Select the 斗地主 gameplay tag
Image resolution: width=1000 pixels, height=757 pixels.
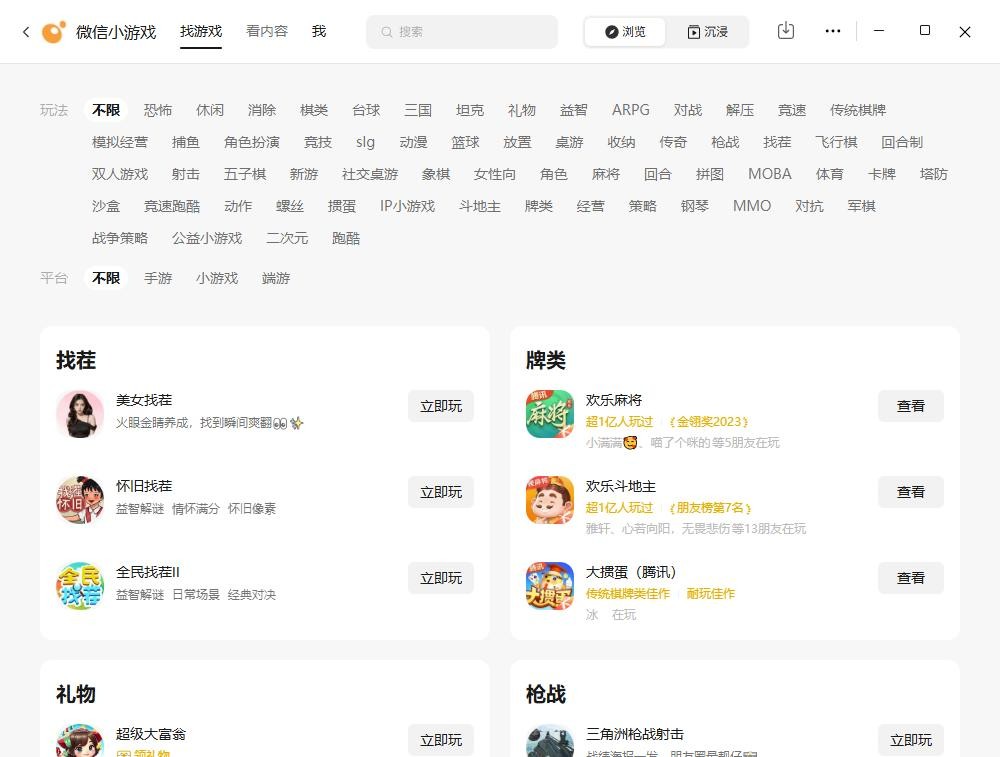point(480,206)
